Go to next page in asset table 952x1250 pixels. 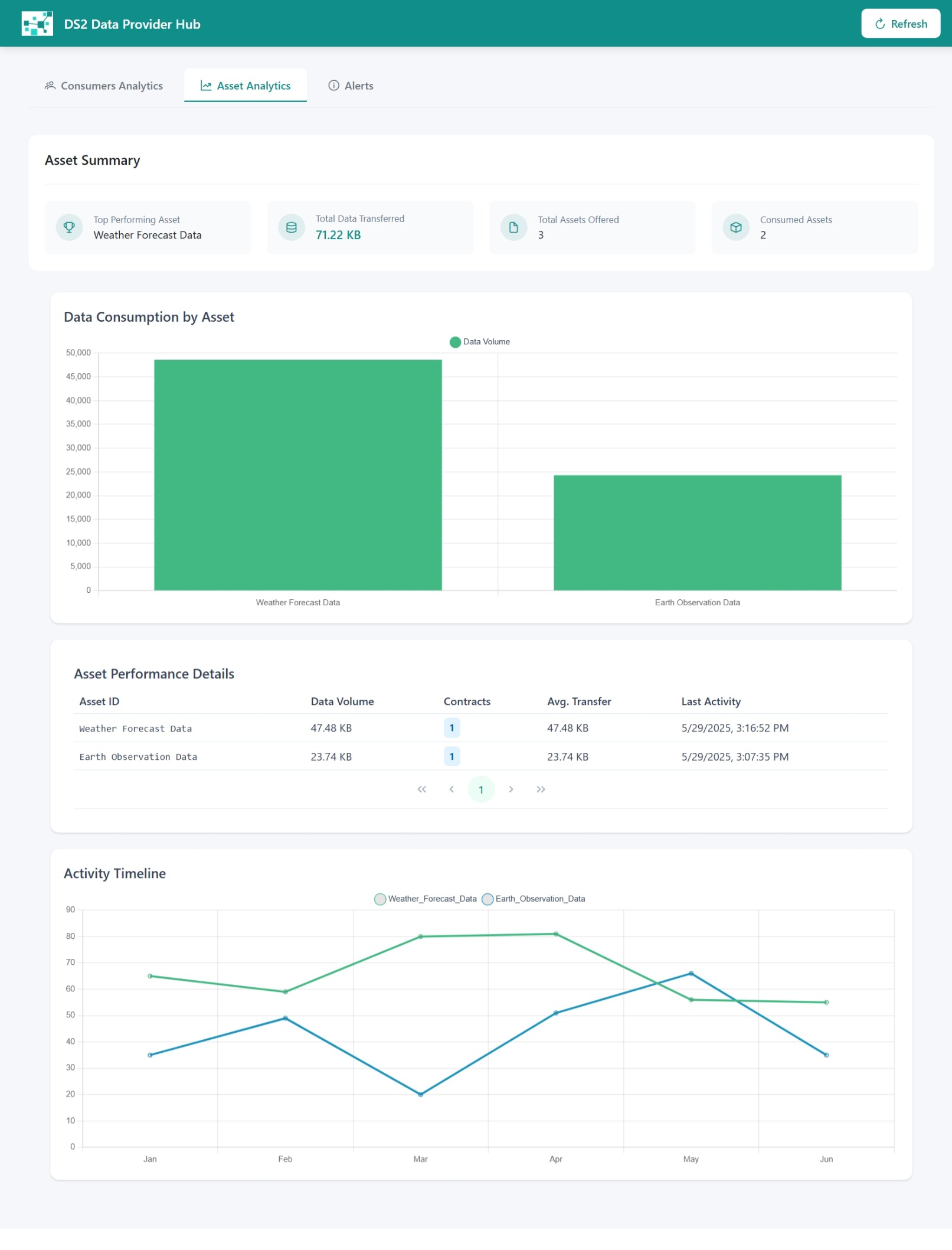(x=511, y=789)
